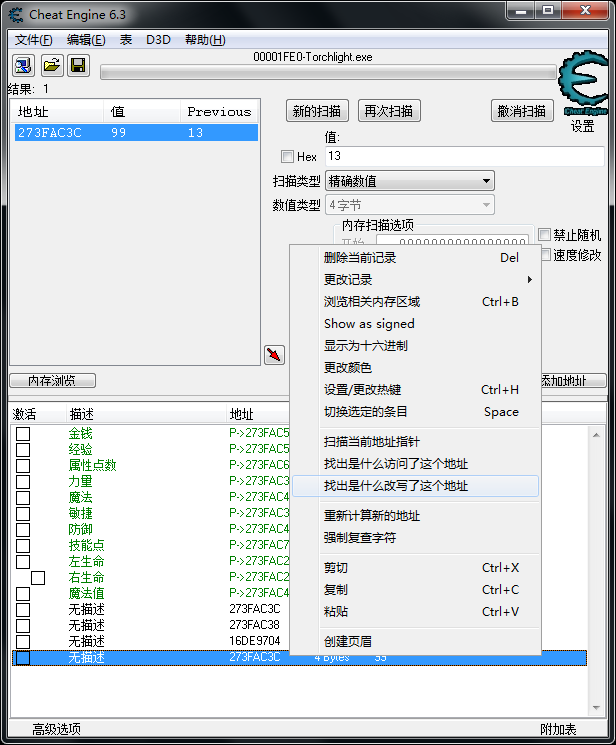
Task: Toggle the Hex checkbox
Action: pos(287,156)
